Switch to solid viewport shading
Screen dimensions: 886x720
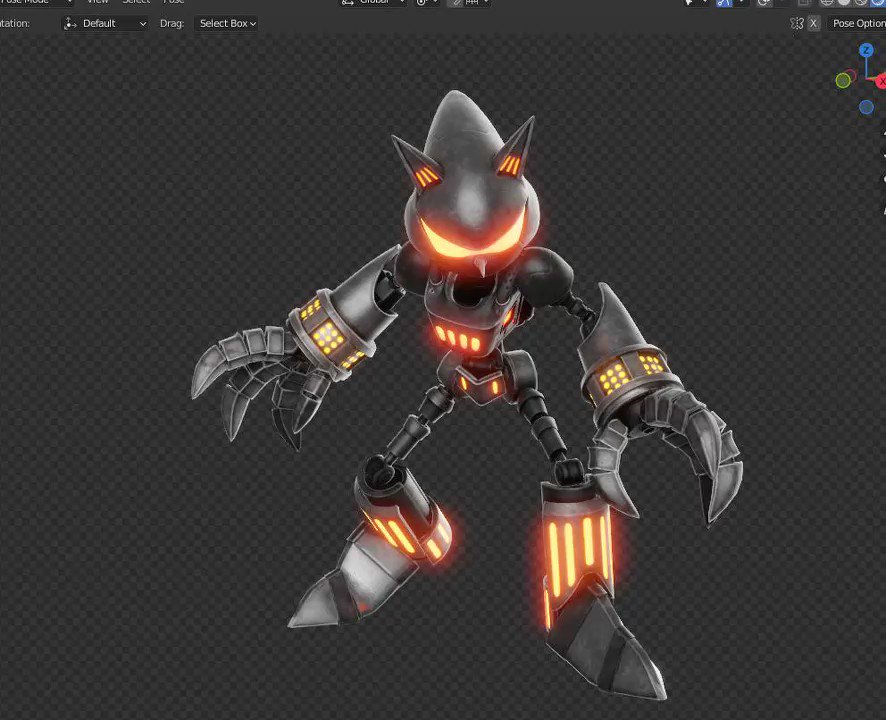(844, 2)
